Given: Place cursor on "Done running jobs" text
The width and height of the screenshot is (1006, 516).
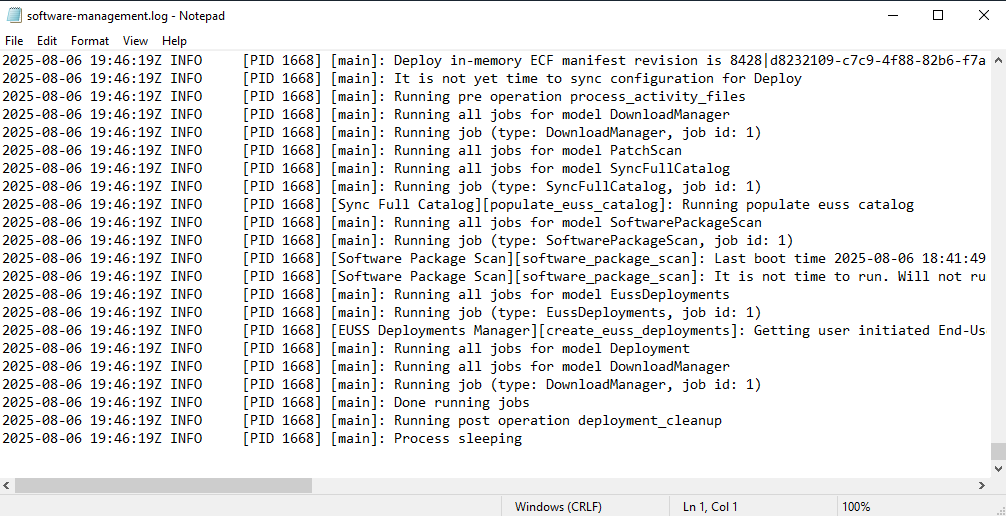Looking at the screenshot, I should (461, 403).
